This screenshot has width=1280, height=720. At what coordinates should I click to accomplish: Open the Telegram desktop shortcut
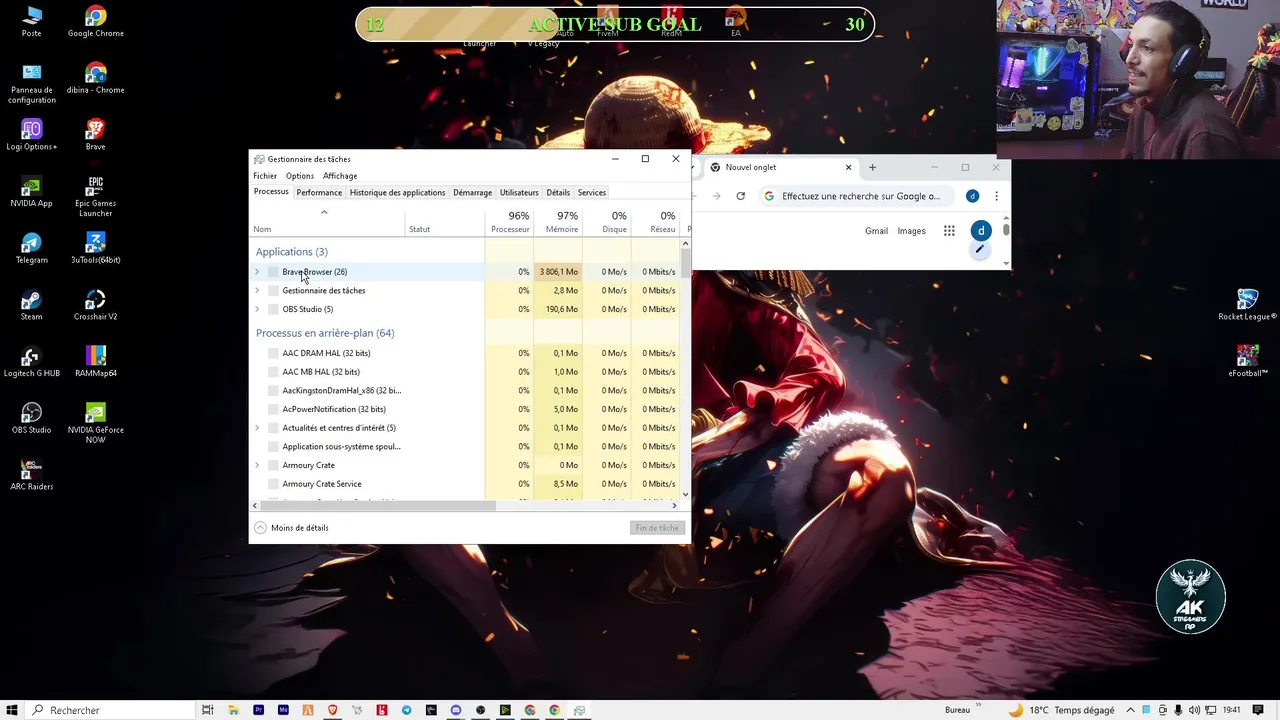click(31, 249)
